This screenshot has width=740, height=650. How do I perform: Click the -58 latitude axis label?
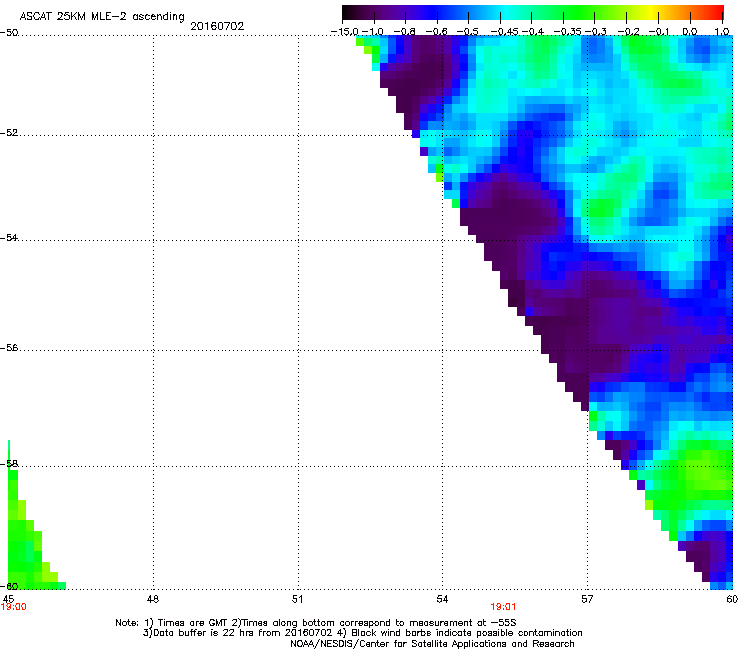click(9, 464)
